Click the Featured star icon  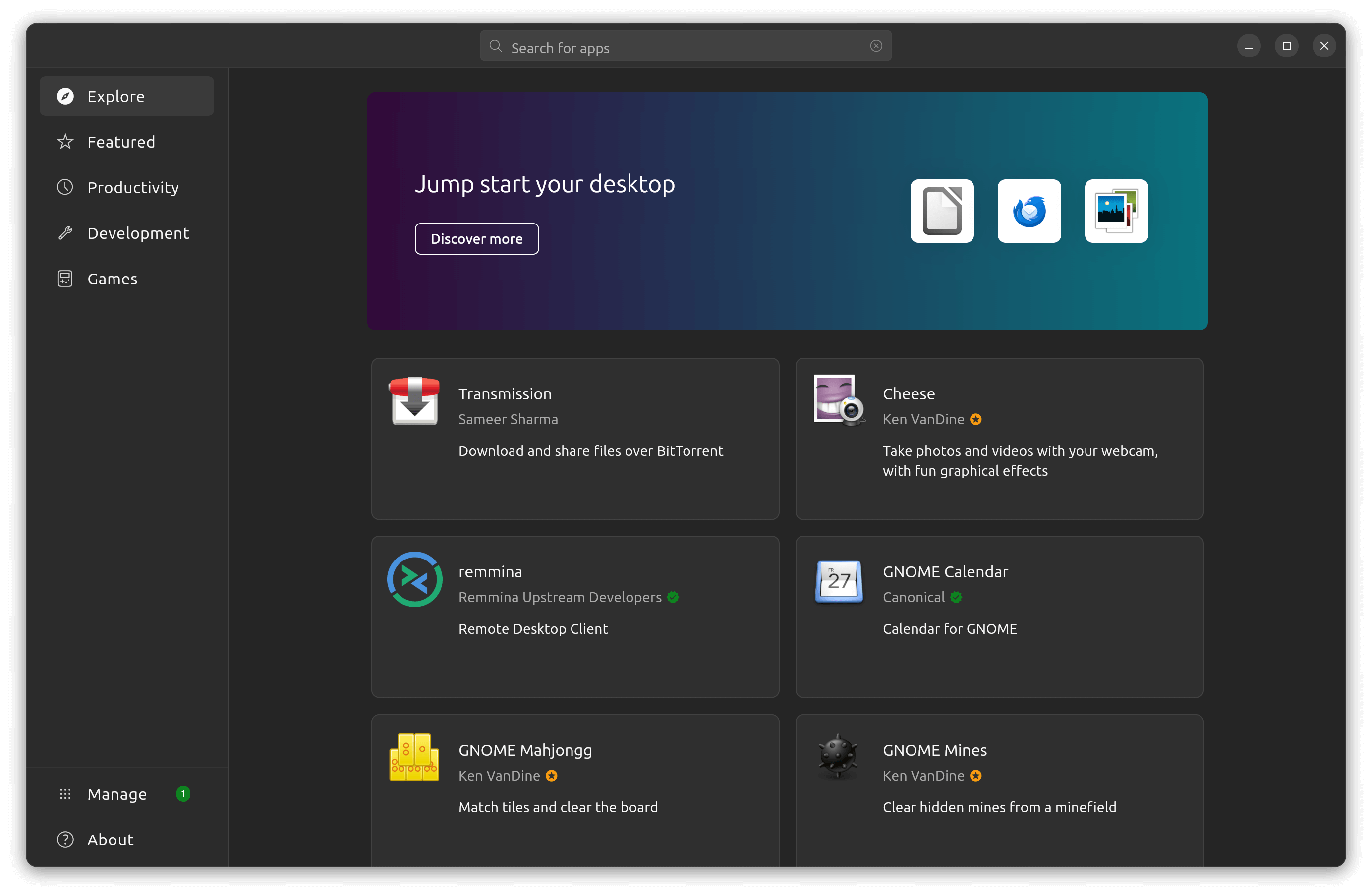pos(65,142)
